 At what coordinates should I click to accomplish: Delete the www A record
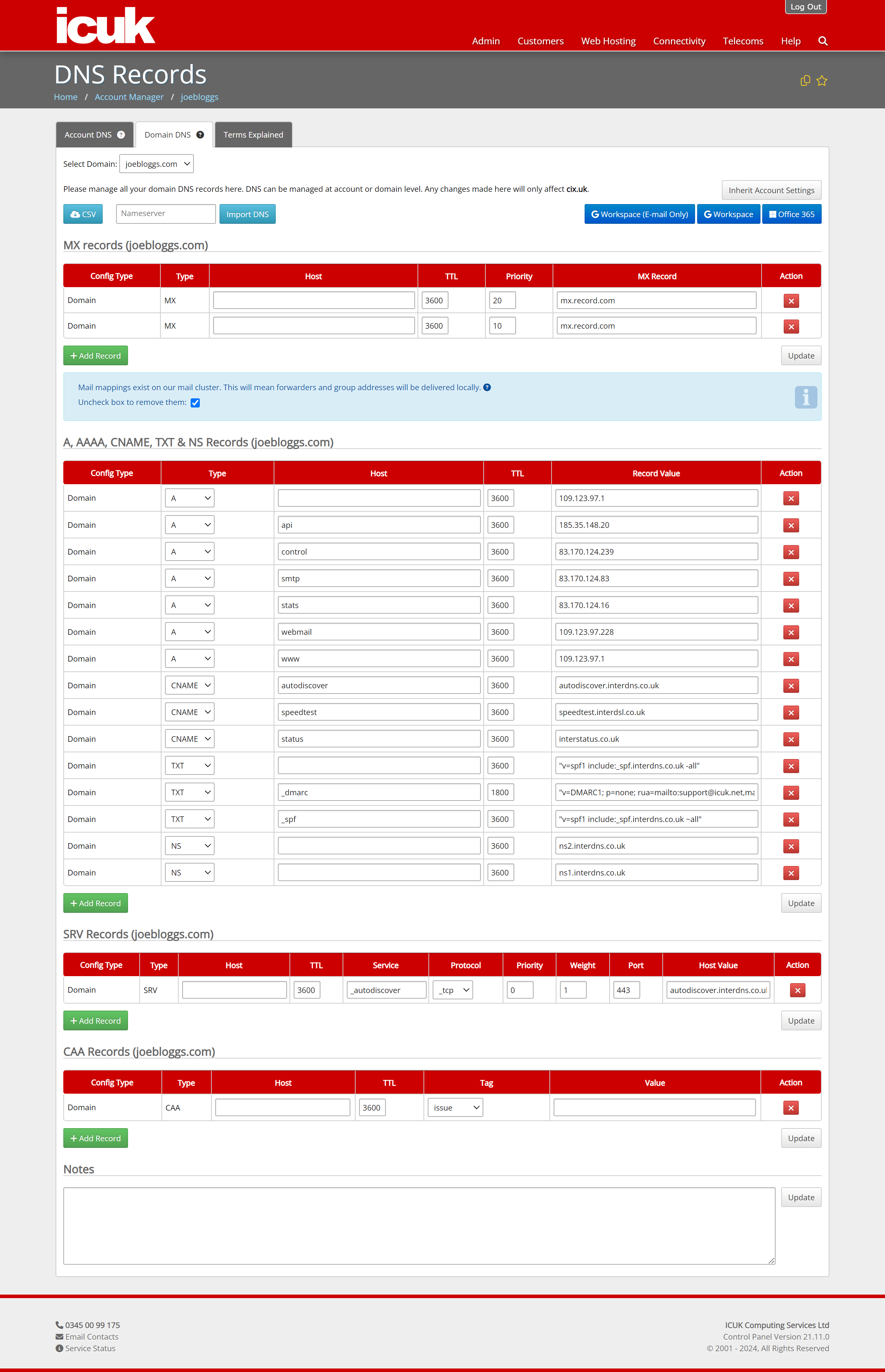point(791,659)
